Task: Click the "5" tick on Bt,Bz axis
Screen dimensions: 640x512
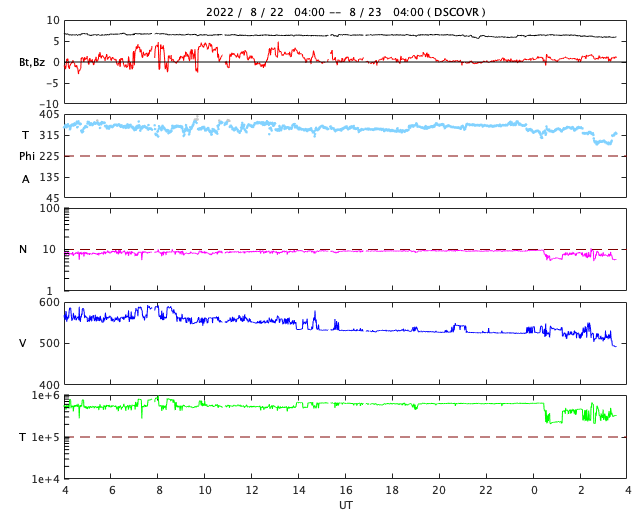Action: 56,41
